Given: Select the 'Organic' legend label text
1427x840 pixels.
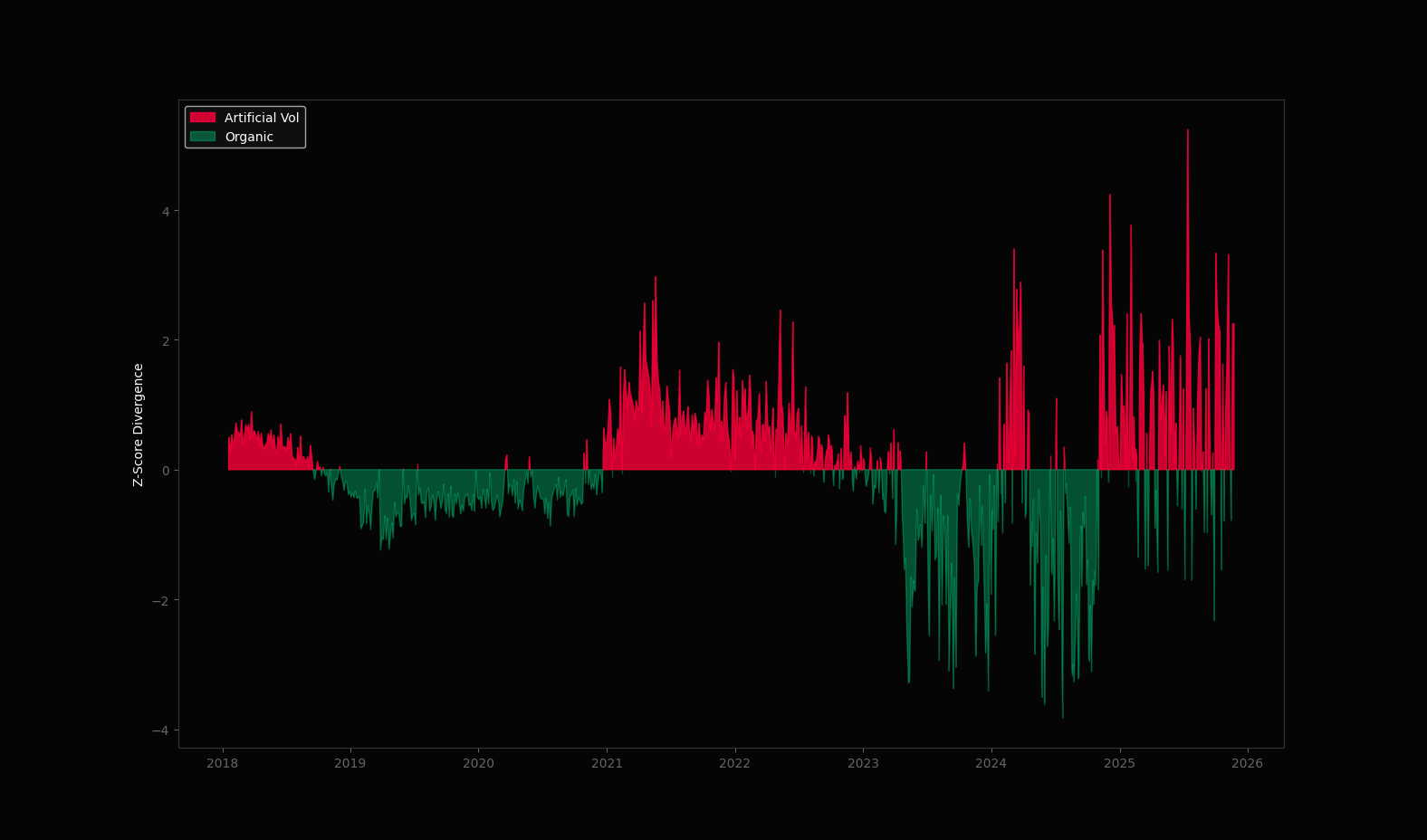Looking at the screenshot, I should [x=249, y=137].
